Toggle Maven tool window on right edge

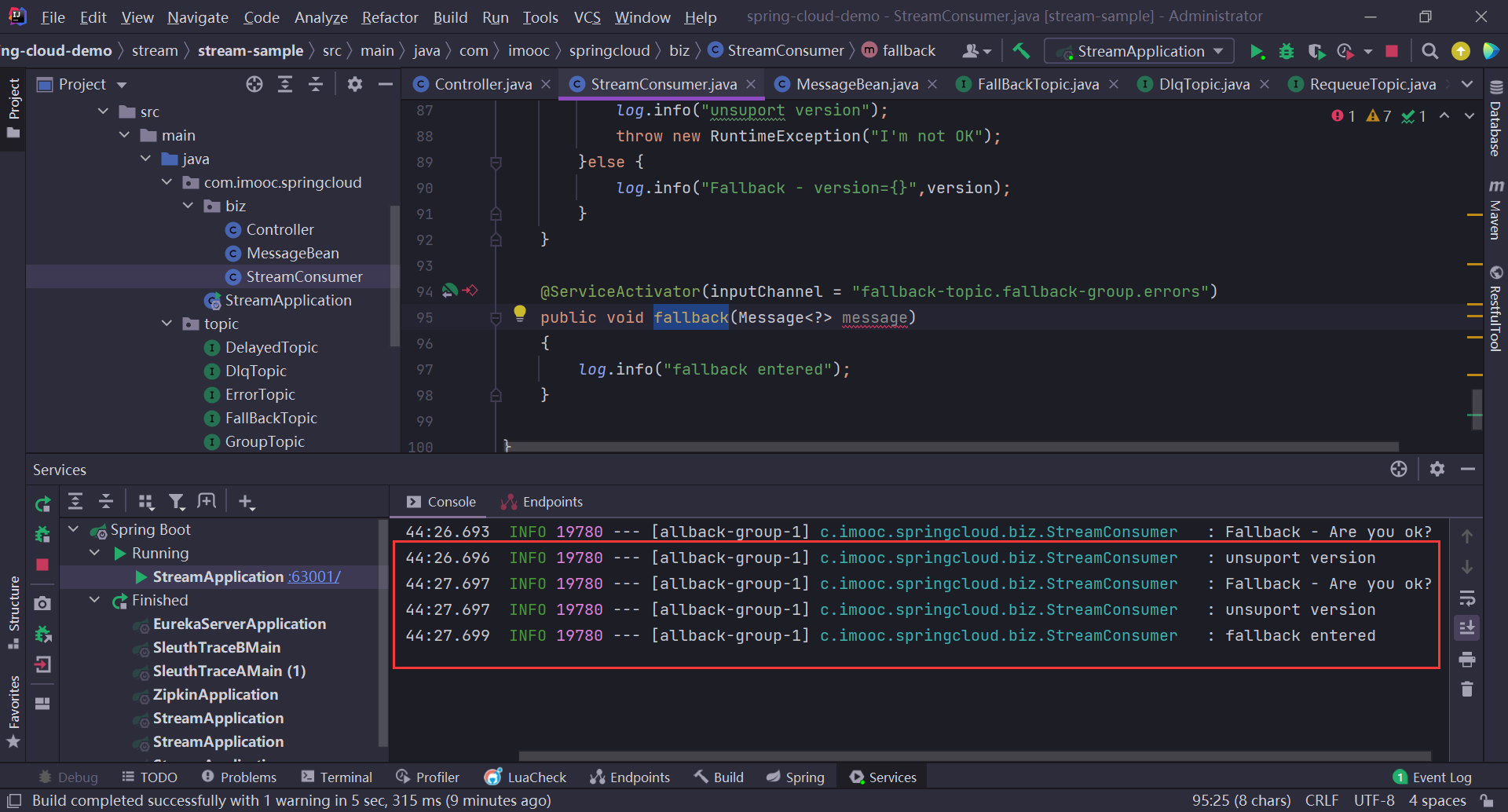pyautogui.click(x=1495, y=210)
